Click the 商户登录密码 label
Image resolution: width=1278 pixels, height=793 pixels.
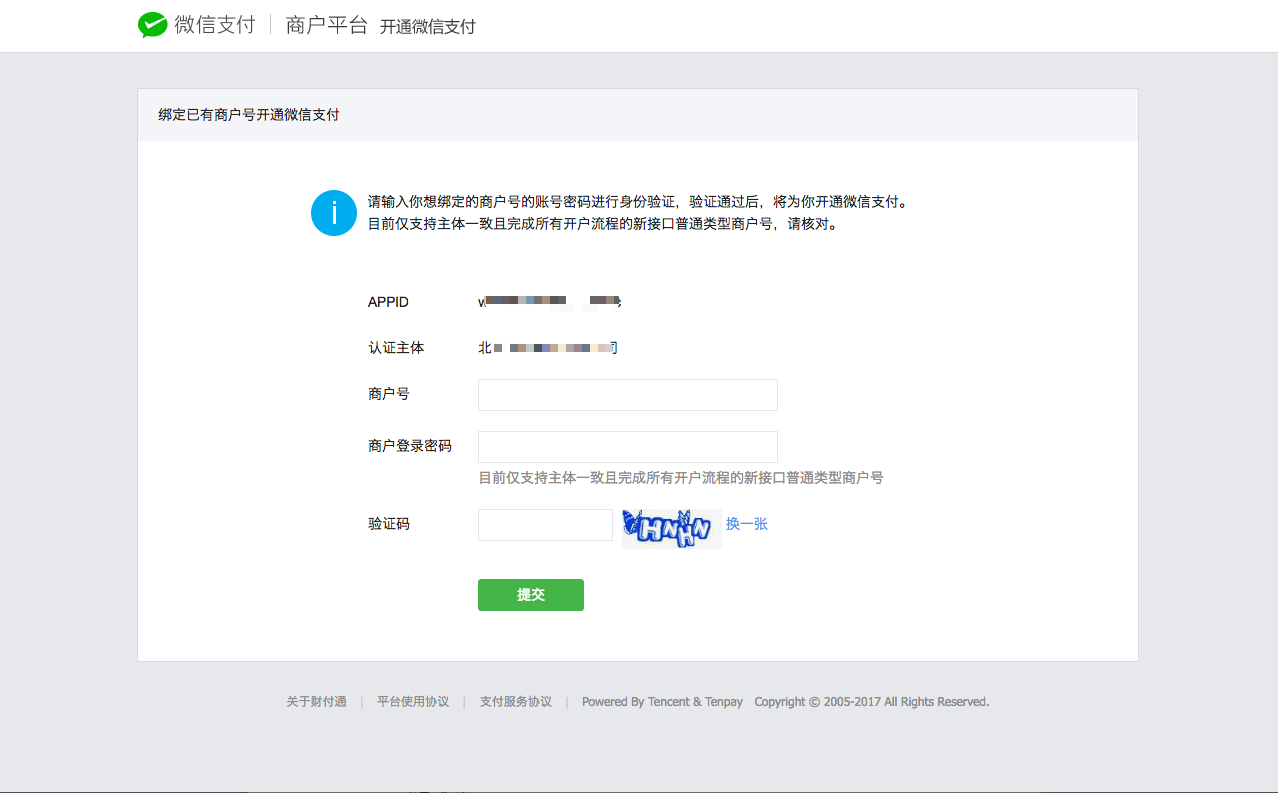[x=410, y=446]
